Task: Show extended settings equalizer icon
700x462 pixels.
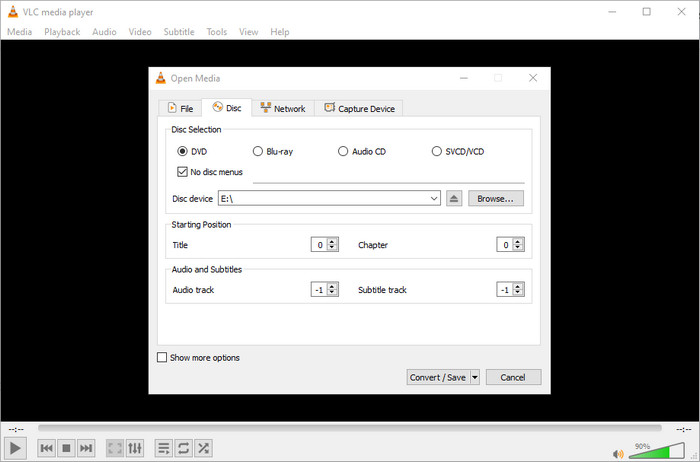Action: (136, 448)
